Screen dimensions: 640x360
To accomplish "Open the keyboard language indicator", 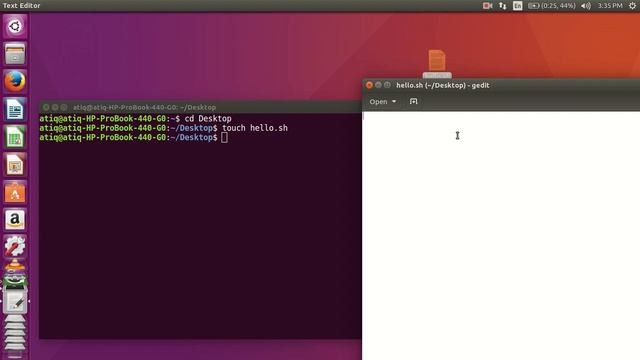I will (518, 6).
